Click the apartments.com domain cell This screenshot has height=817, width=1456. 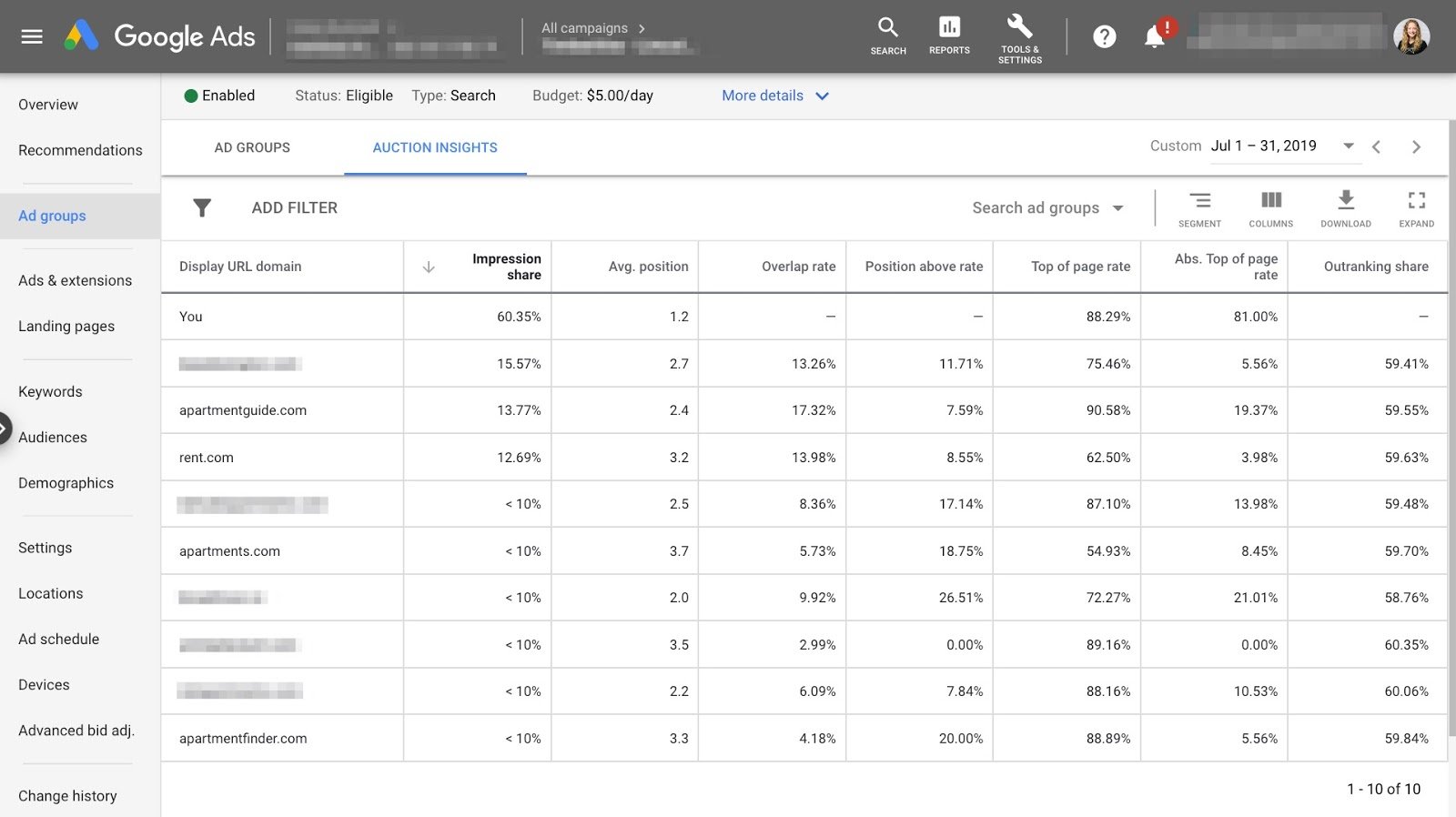[229, 551]
